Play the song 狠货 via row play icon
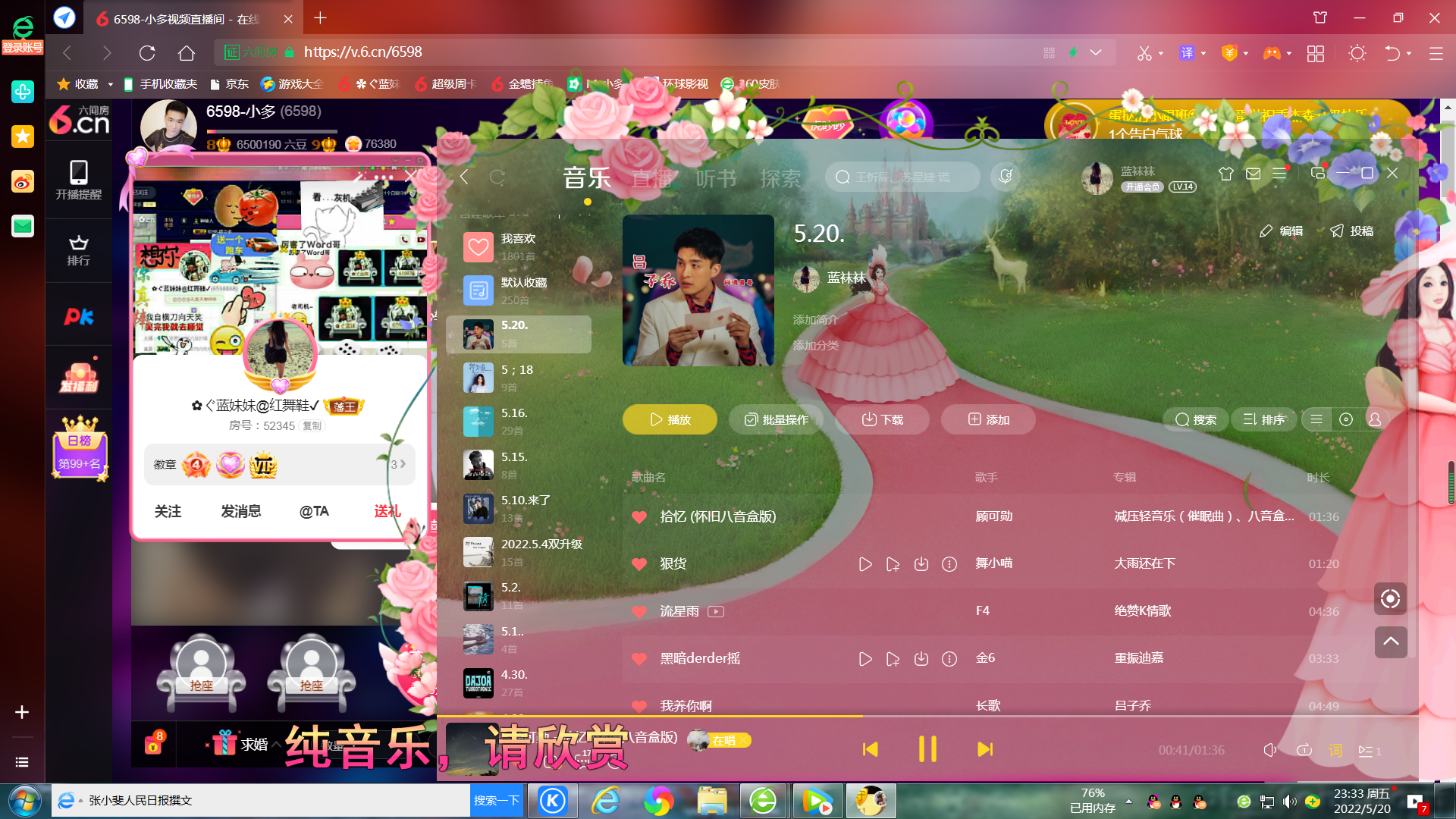Image resolution: width=1456 pixels, height=819 pixels. (865, 564)
